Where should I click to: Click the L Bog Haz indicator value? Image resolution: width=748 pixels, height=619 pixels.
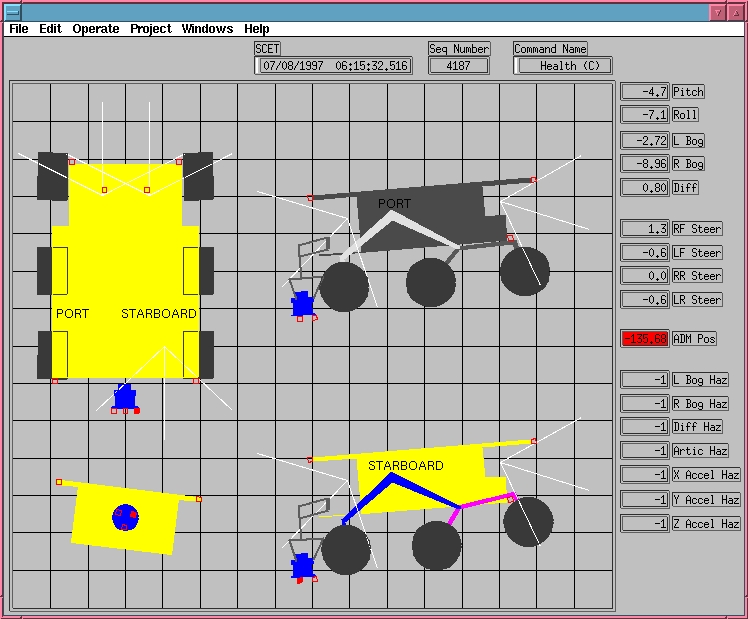point(645,380)
